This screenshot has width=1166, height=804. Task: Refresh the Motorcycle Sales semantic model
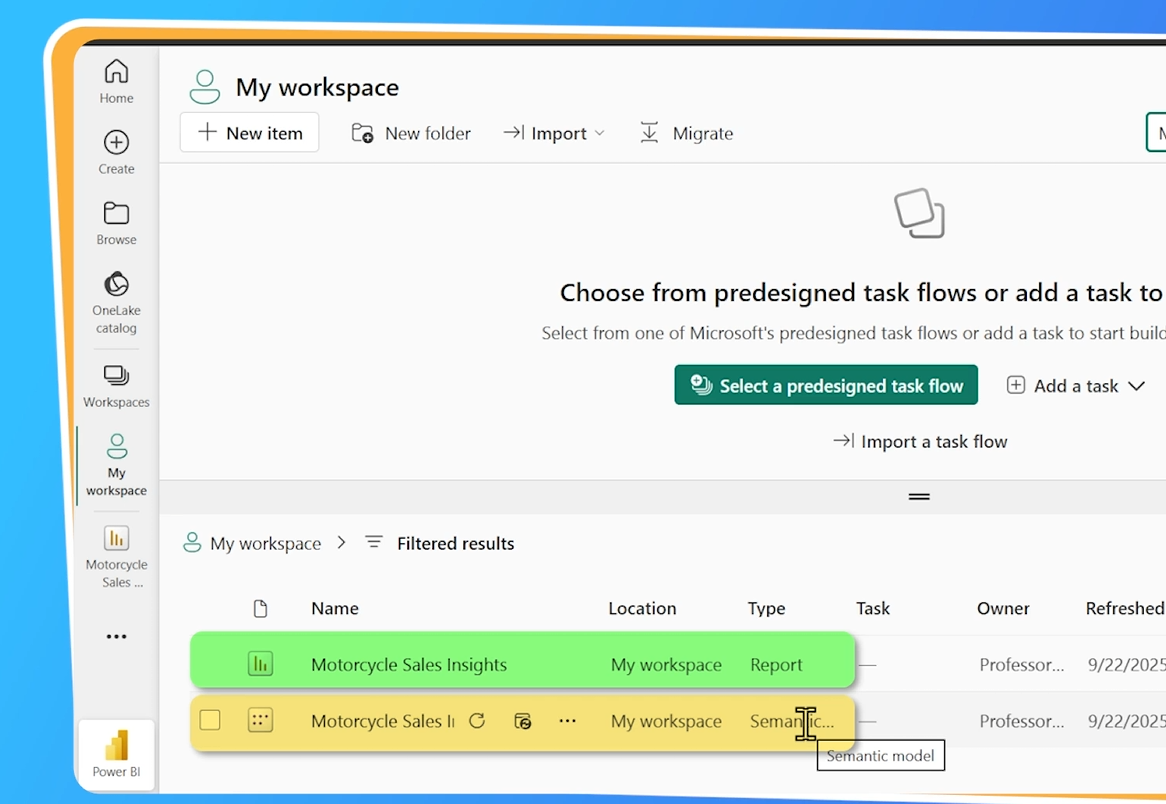pyautogui.click(x=478, y=721)
